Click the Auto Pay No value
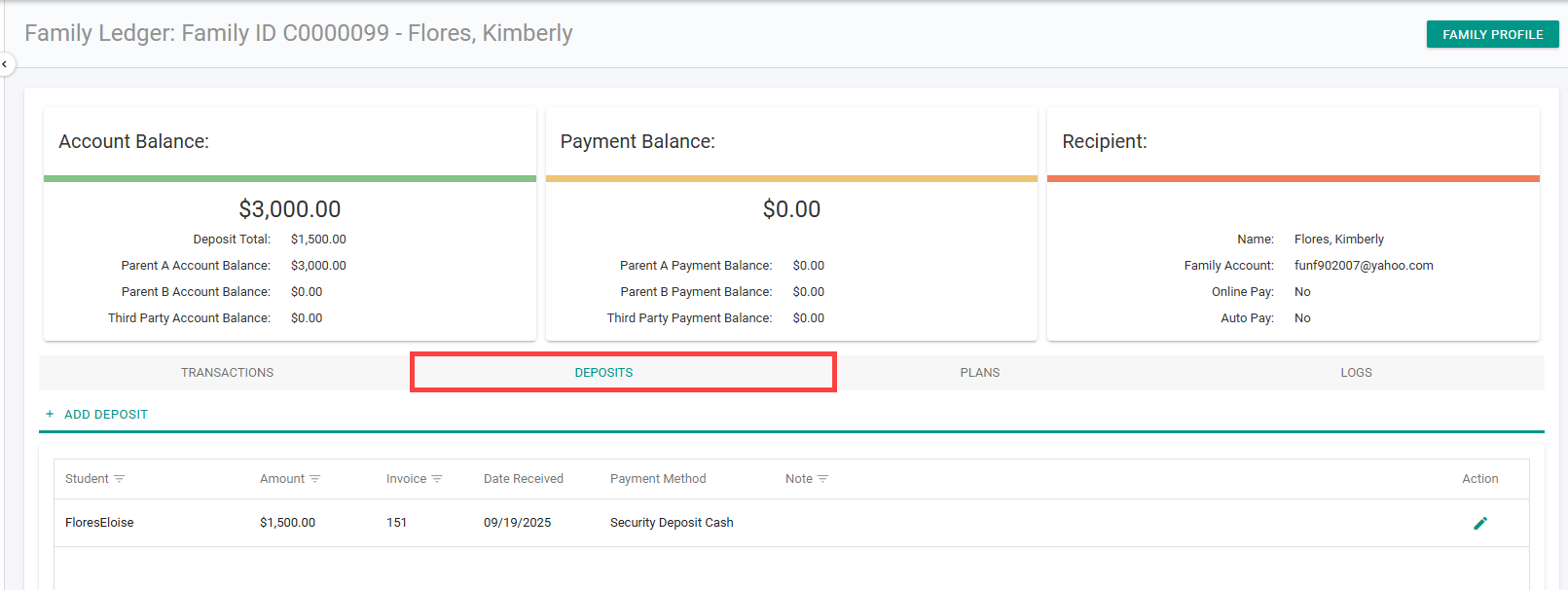The image size is (1568, 590). [1302, 318]
